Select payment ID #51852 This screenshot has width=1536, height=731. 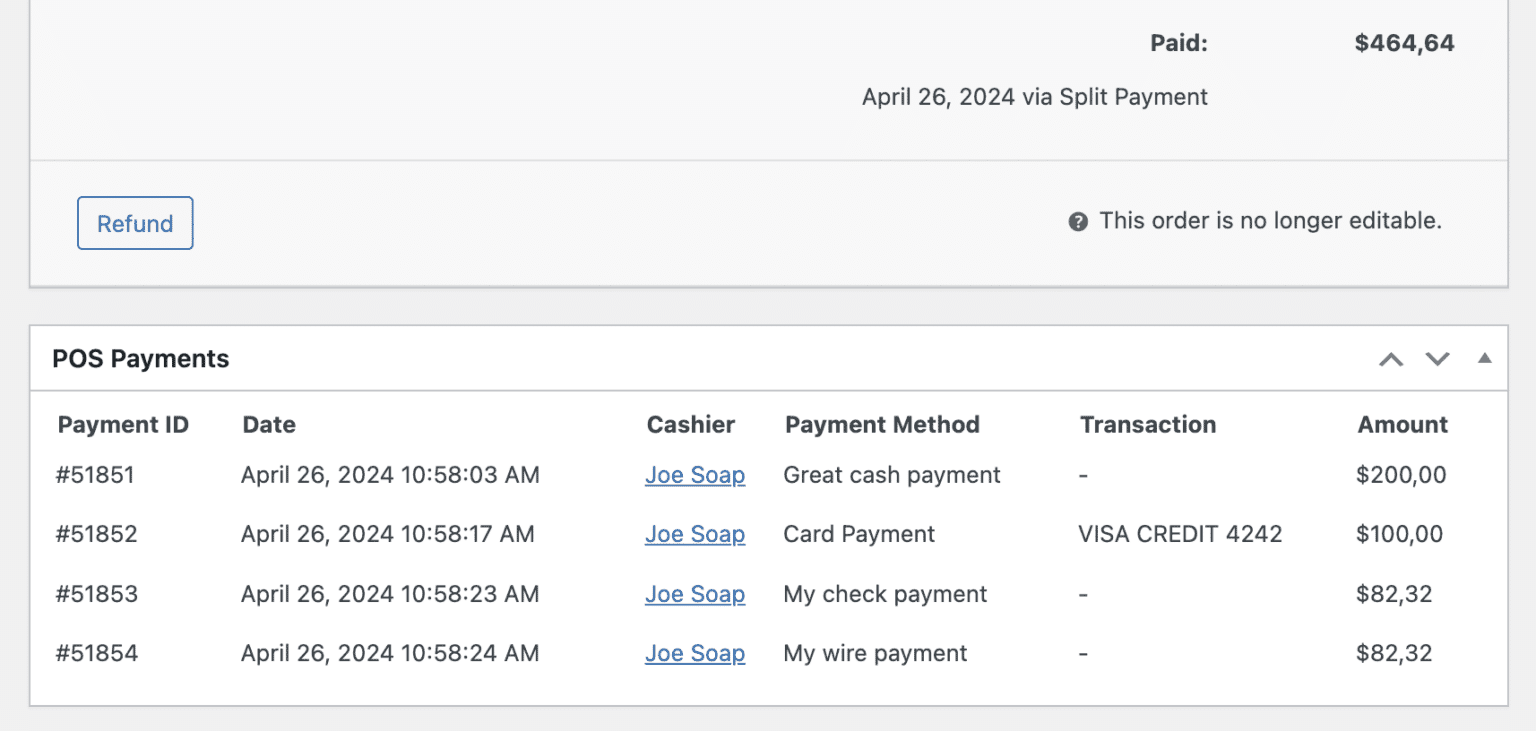(x=95, y=534)
